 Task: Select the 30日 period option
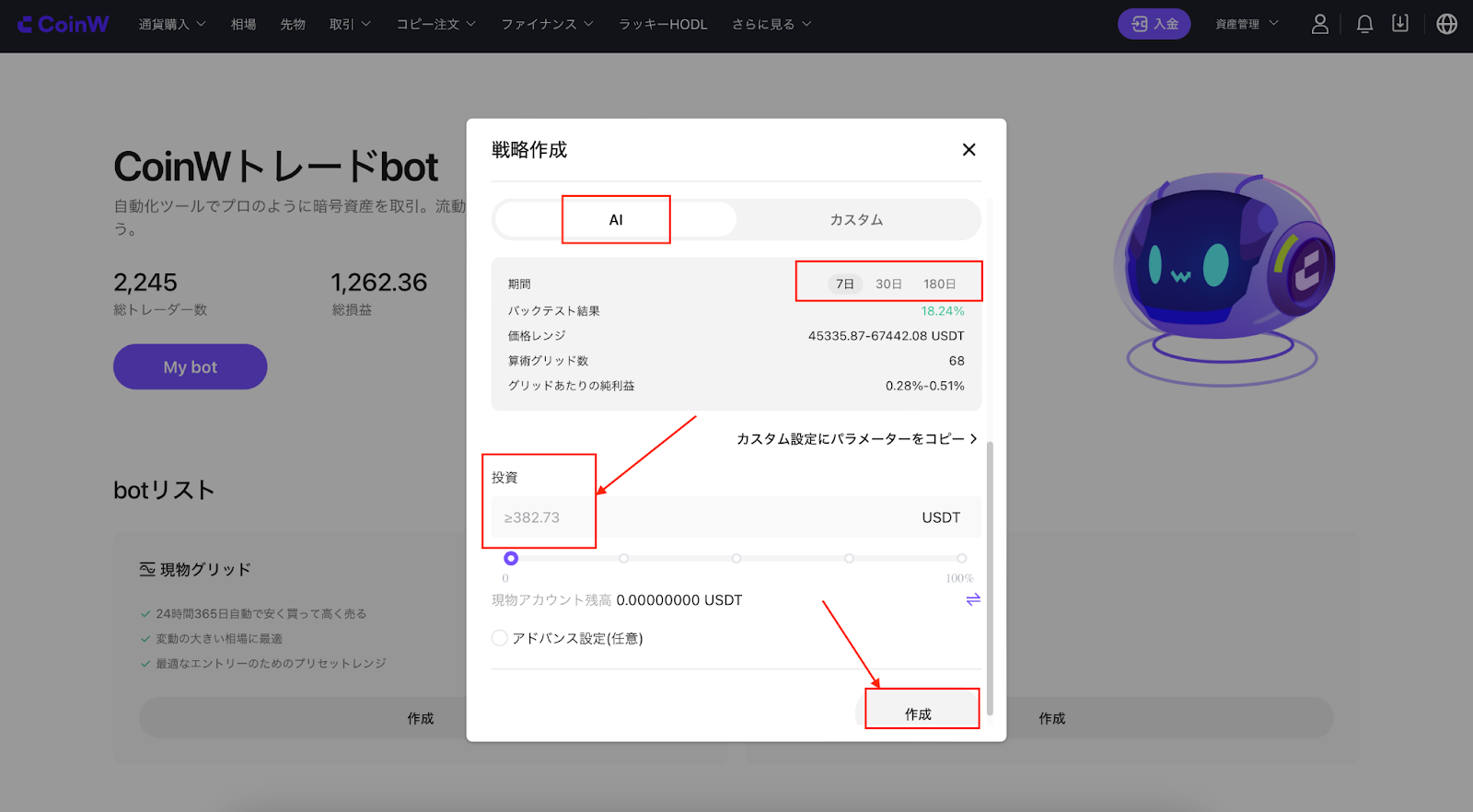point(888,284)
